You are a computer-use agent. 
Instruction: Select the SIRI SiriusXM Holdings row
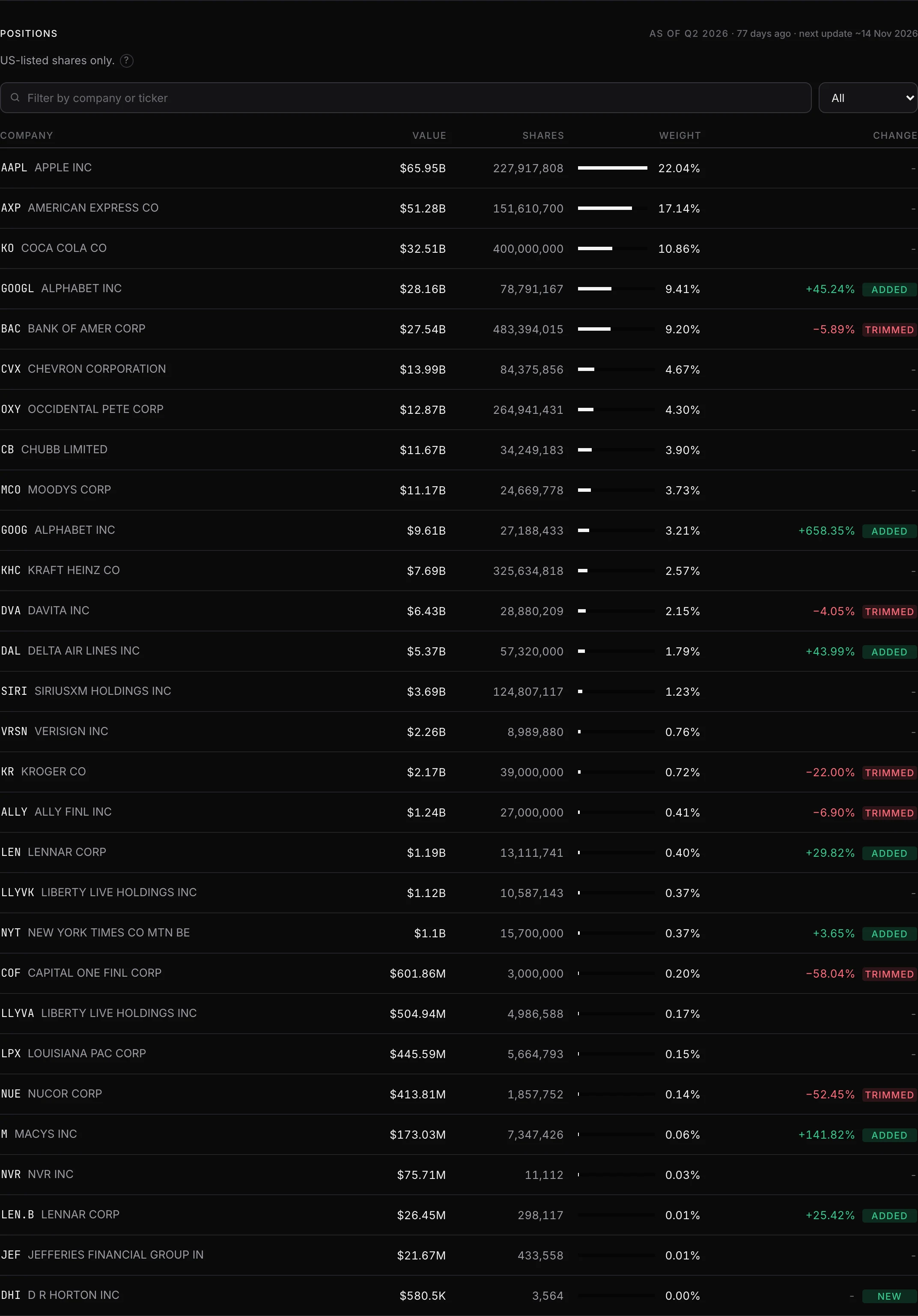459,691
